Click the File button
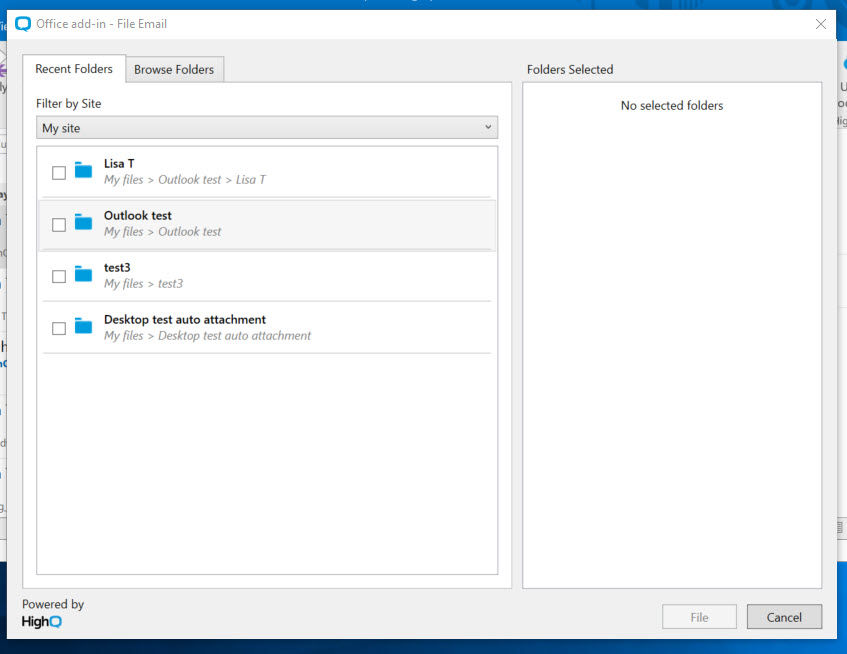The width and height of the screenshot is (847, 654). click(x=699, y=617)
